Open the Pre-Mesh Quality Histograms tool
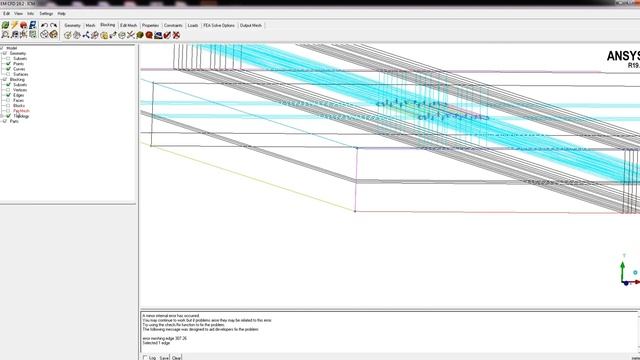Screen dimensions: 640x360 149,36
